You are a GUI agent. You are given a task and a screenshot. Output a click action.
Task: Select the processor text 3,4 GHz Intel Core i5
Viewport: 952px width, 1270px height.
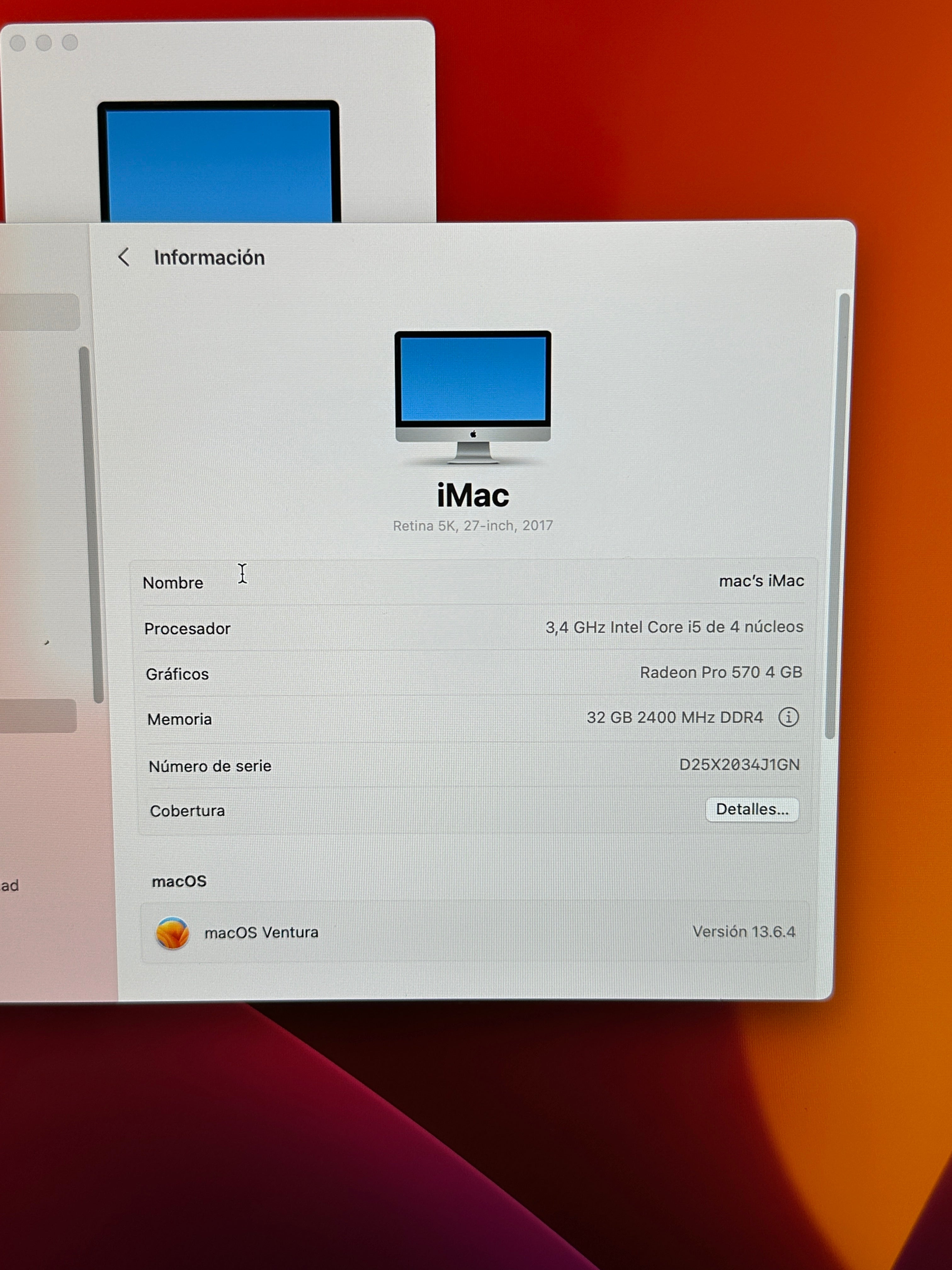click(x=674, y=627)
